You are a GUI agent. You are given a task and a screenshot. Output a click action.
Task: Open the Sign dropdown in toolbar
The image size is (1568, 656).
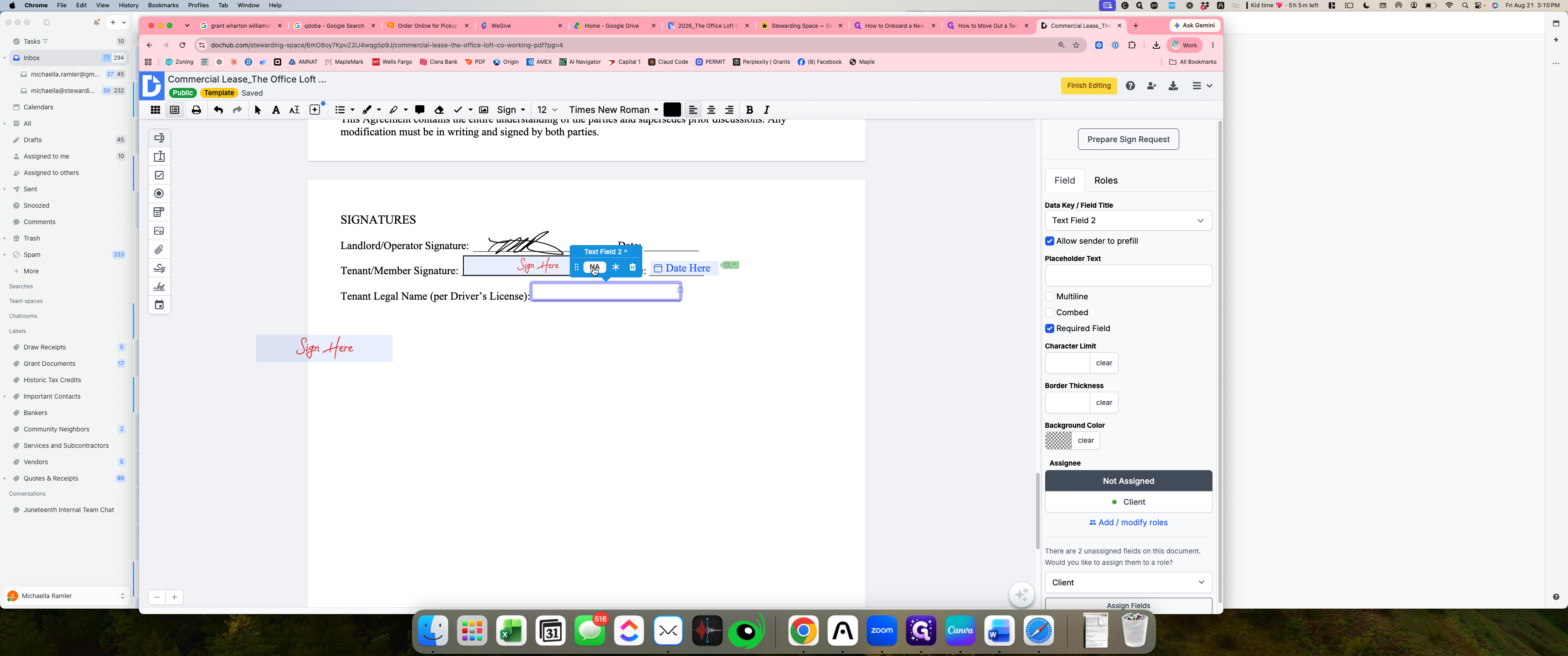click(511, 109)
